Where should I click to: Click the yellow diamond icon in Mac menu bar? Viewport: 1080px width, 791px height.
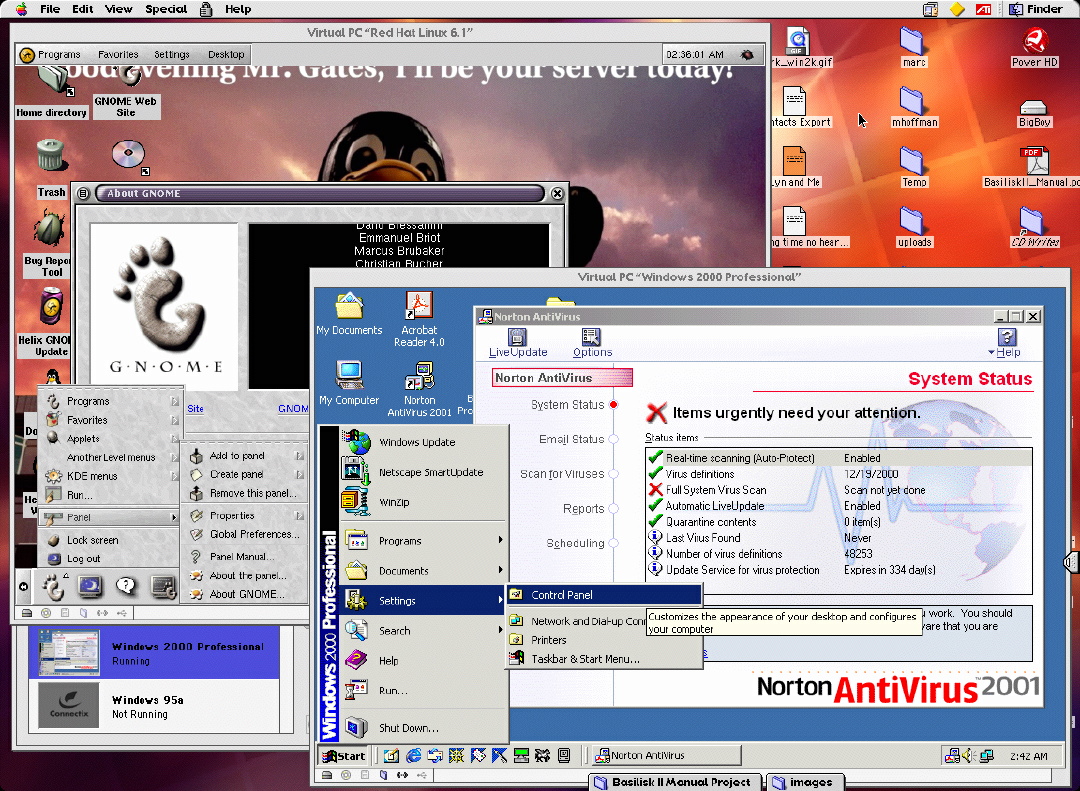[x=957, y=9]
